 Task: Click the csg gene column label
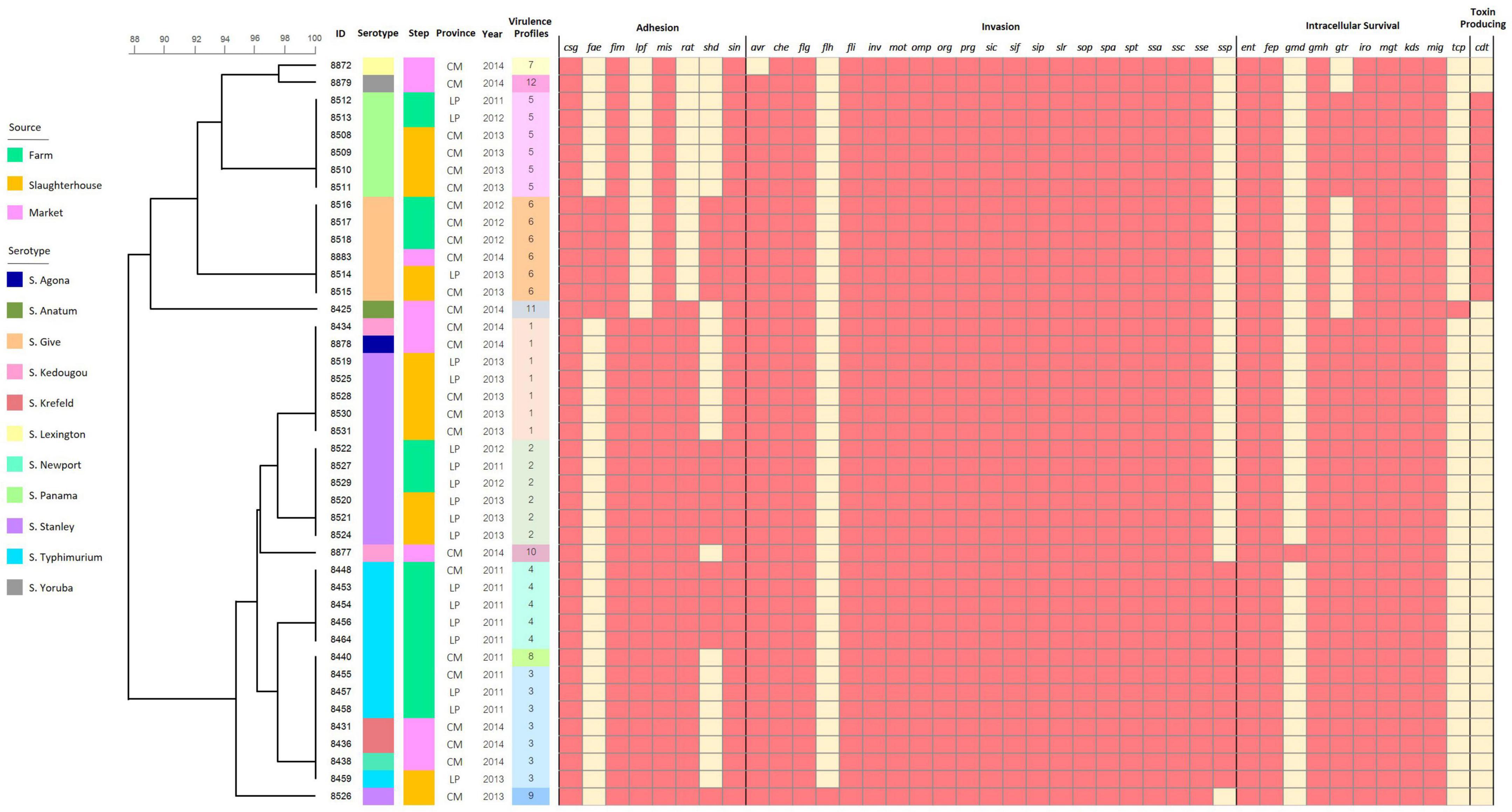(571, 48)
